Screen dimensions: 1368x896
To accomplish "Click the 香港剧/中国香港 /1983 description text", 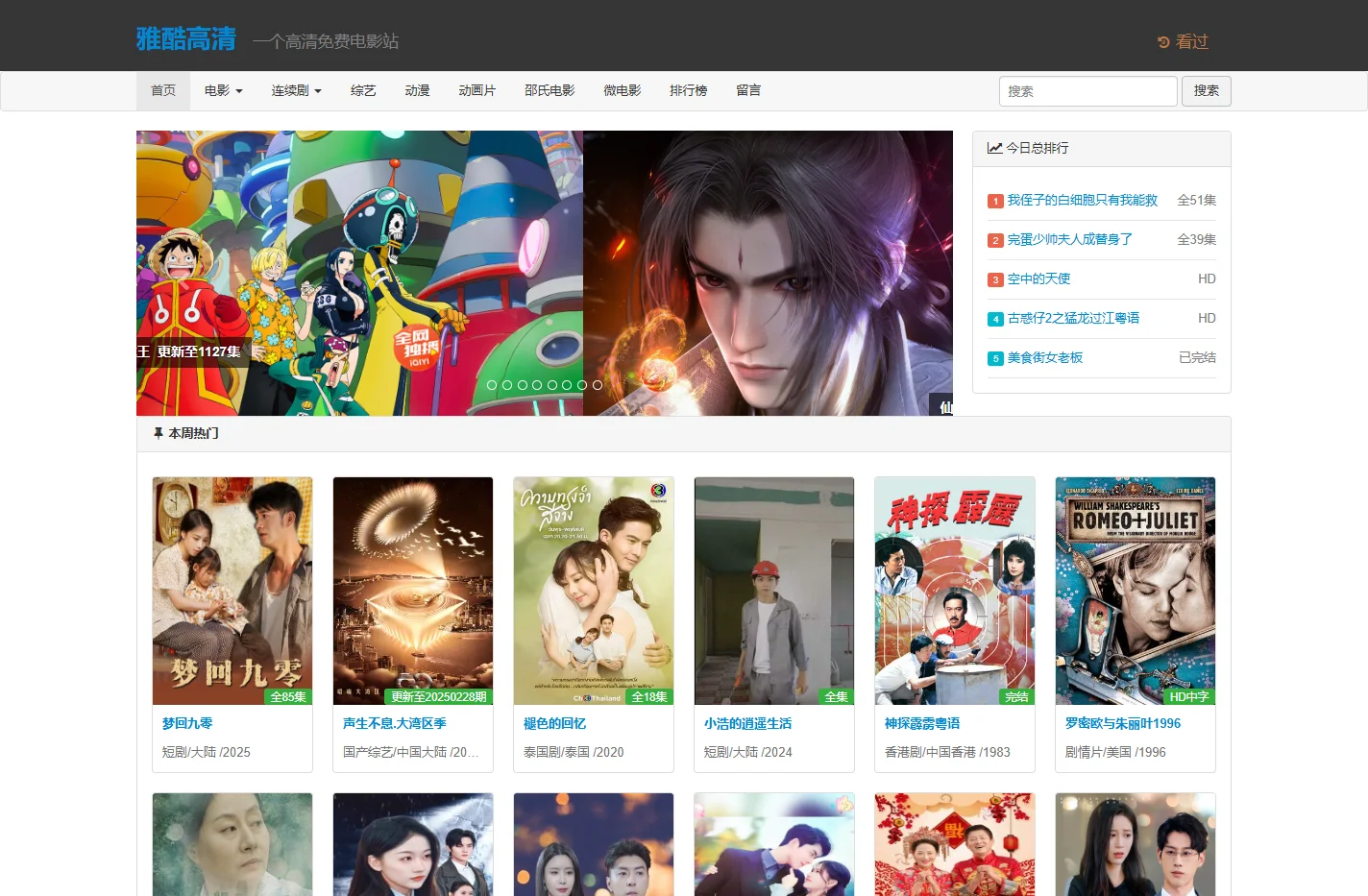I will [947, 752].
